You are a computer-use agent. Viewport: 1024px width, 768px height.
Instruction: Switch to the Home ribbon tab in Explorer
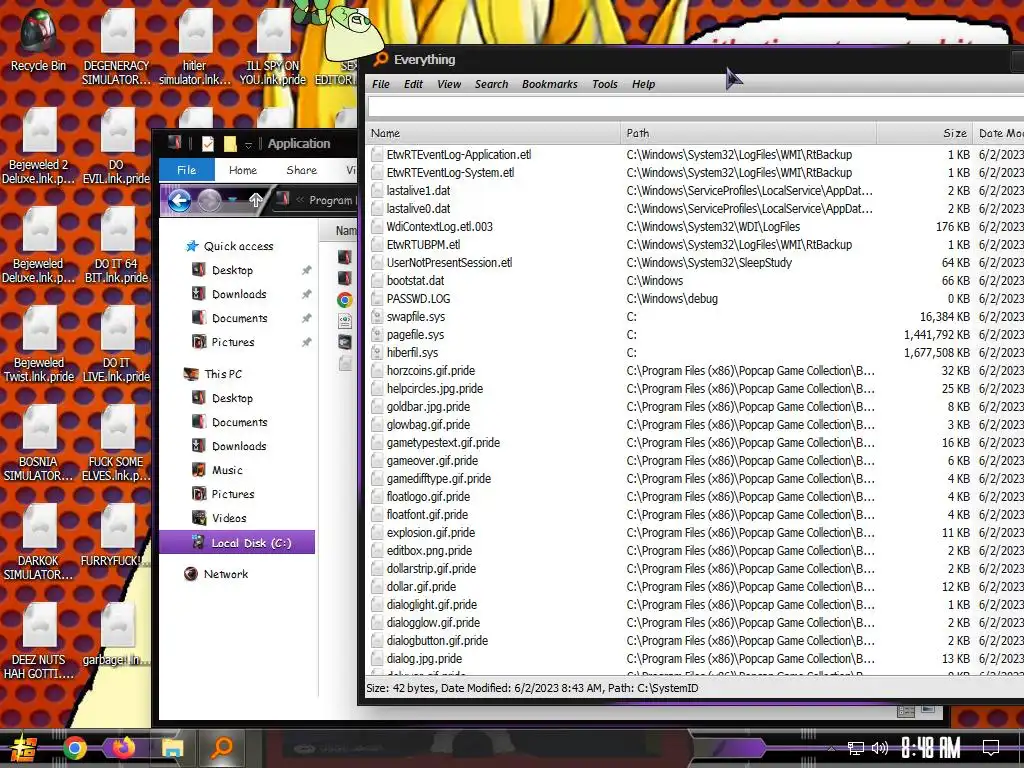pyautogui.click(x=243, y=170)
